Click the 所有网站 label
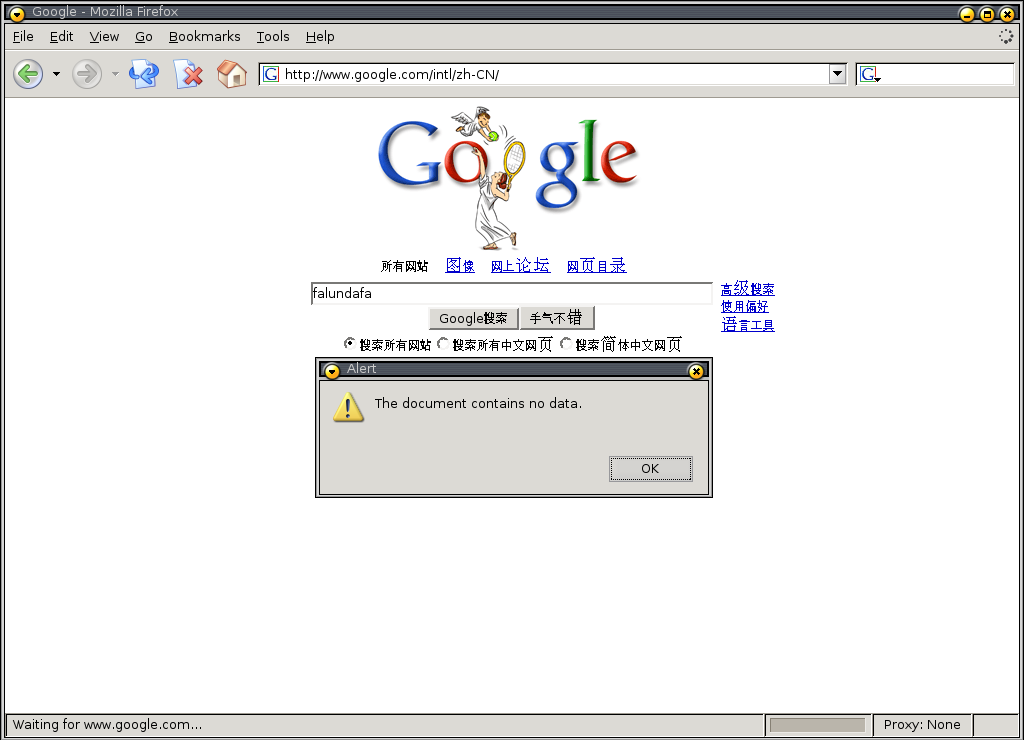The width and height of the screenshot is (1024, 740). tap(404, 266)
